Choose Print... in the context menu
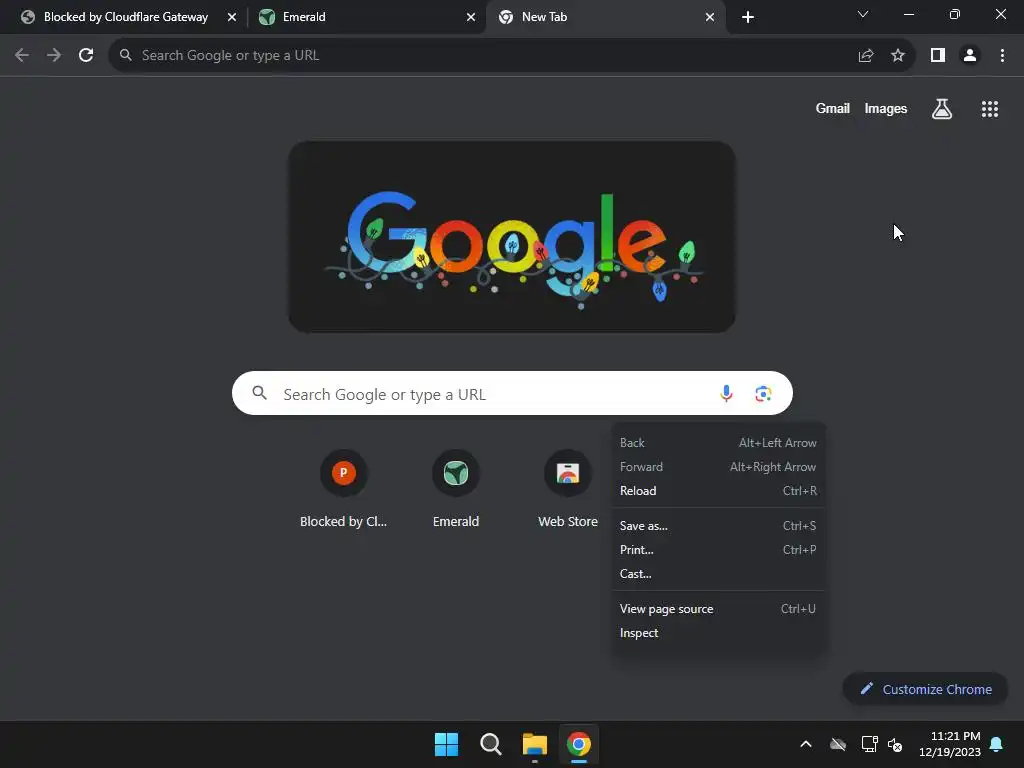Screen dimensions: 1024x768 (x=718, y=550)
